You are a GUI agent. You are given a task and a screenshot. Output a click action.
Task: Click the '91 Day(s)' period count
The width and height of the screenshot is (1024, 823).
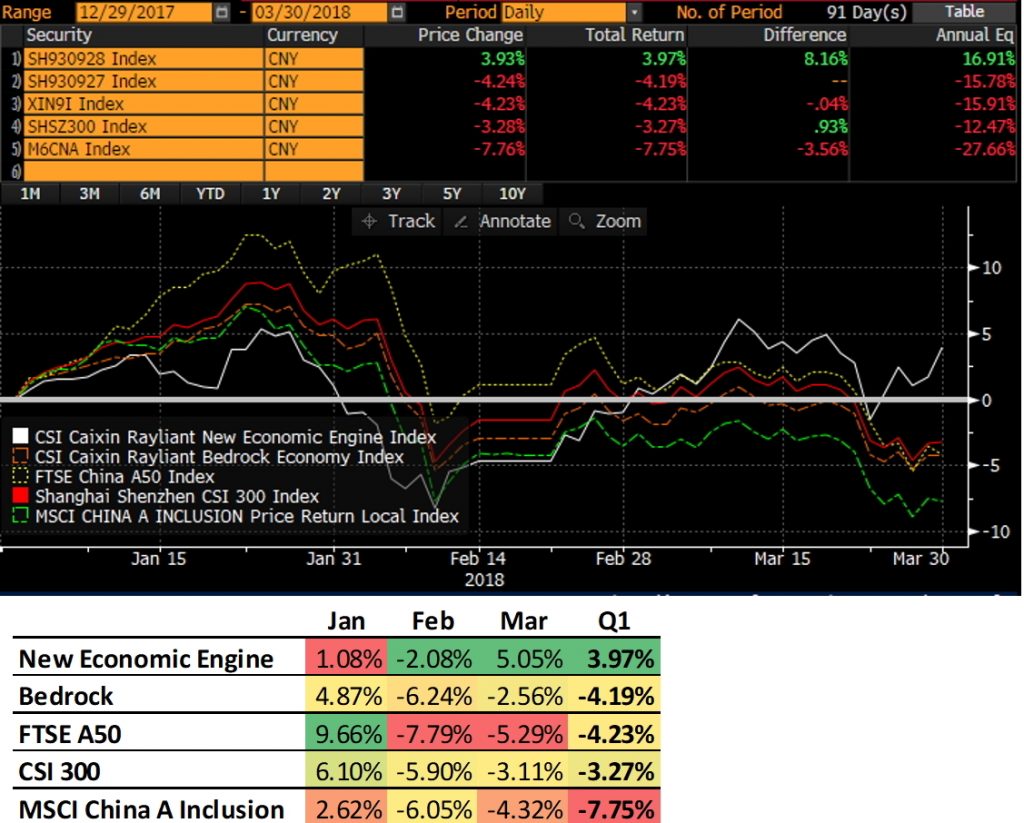point(867,12)
